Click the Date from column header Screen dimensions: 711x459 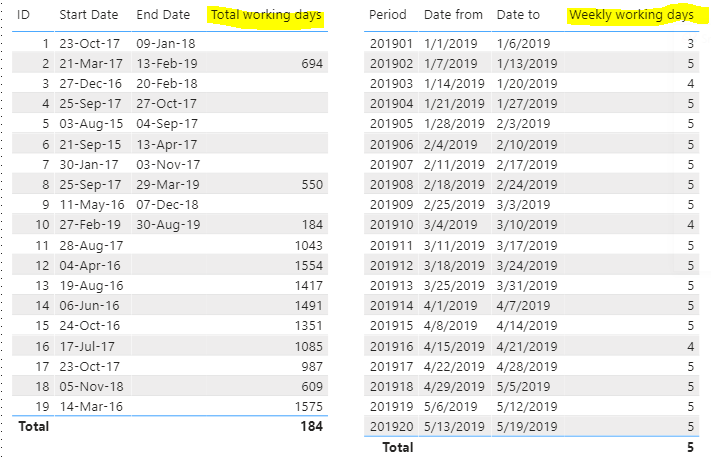coord(453,15)
